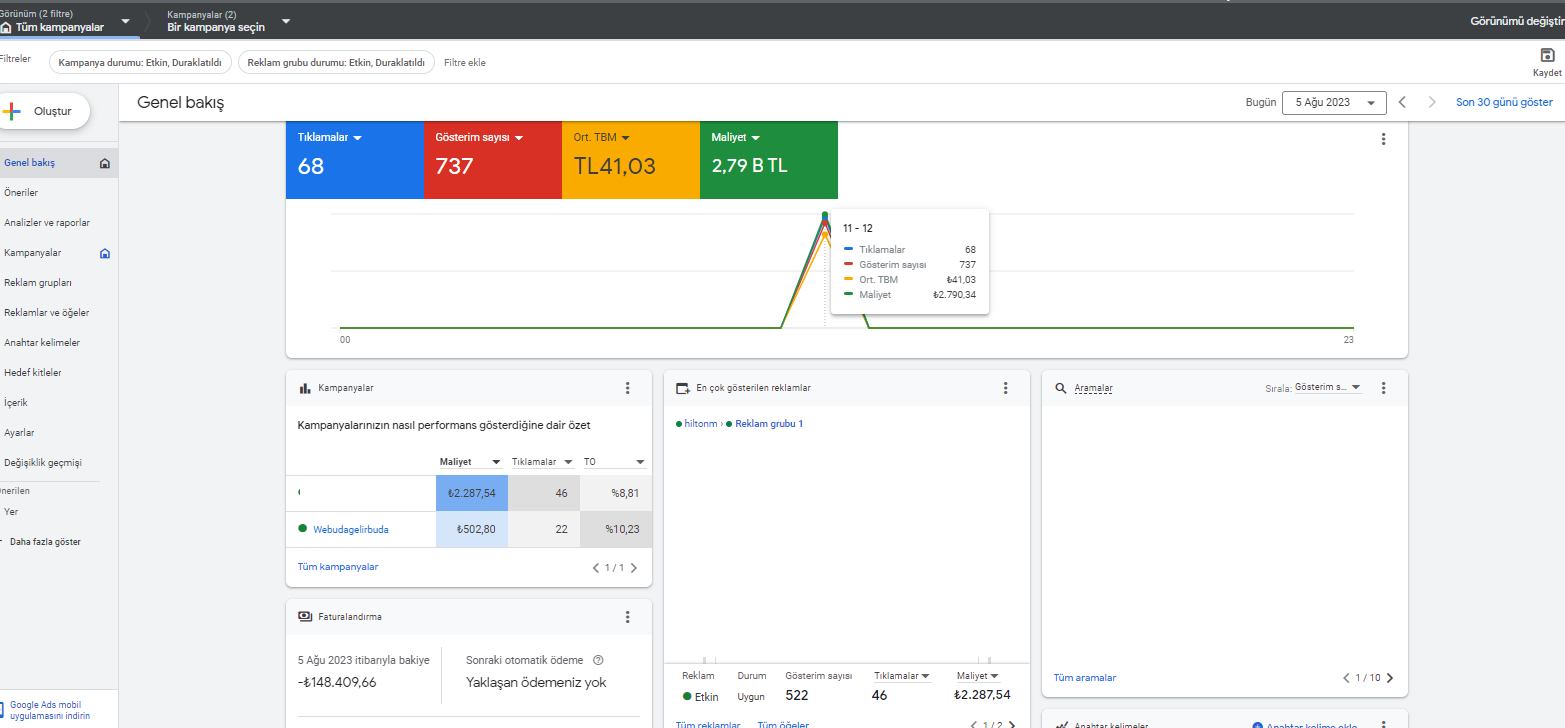
Task: Click the ₺502,80 cost cell
Action: point(472,529)
